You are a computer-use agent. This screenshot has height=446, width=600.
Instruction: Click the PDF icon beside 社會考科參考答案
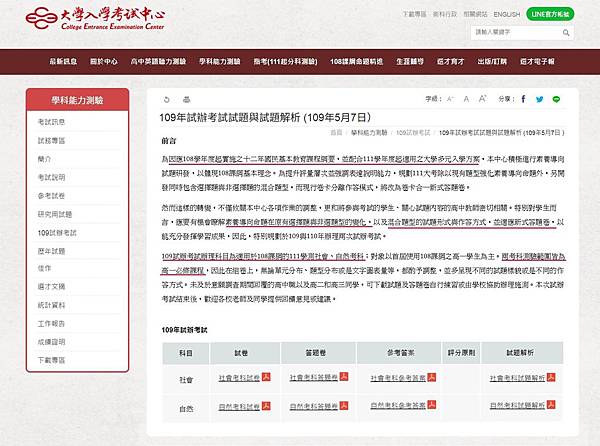[x=432, y=377]
